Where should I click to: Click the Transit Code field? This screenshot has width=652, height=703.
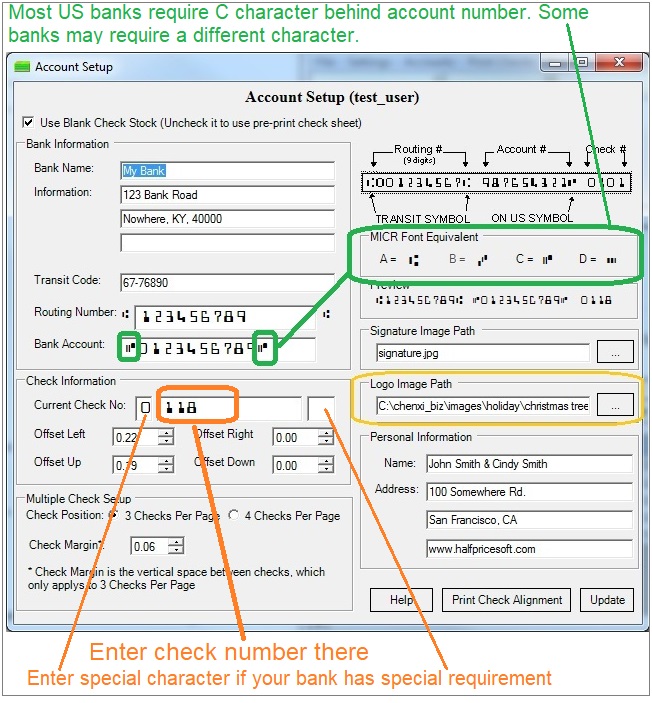227,283
